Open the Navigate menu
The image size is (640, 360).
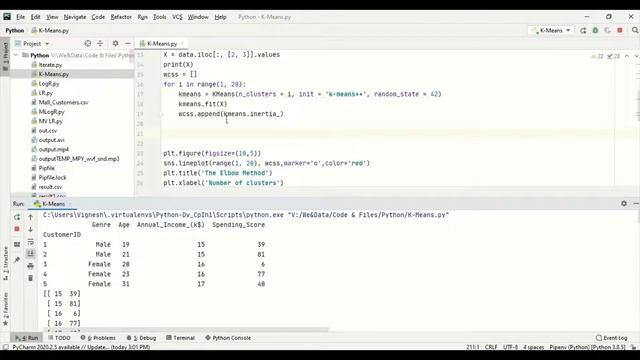click(x=75, y=17)
